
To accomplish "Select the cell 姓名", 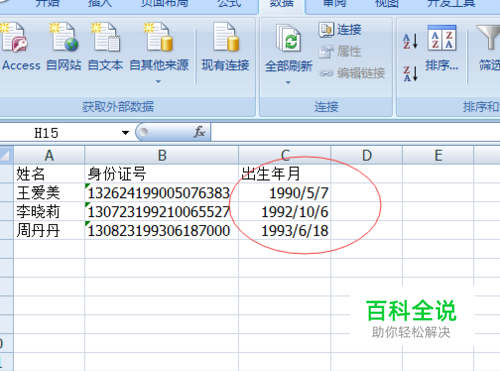I will 49,174.
